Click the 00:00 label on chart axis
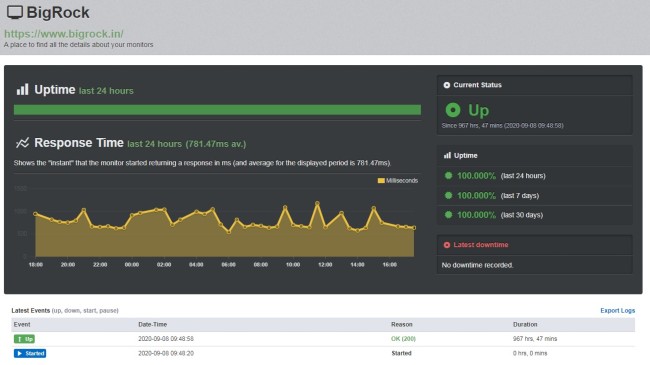 tap(132, 265)
